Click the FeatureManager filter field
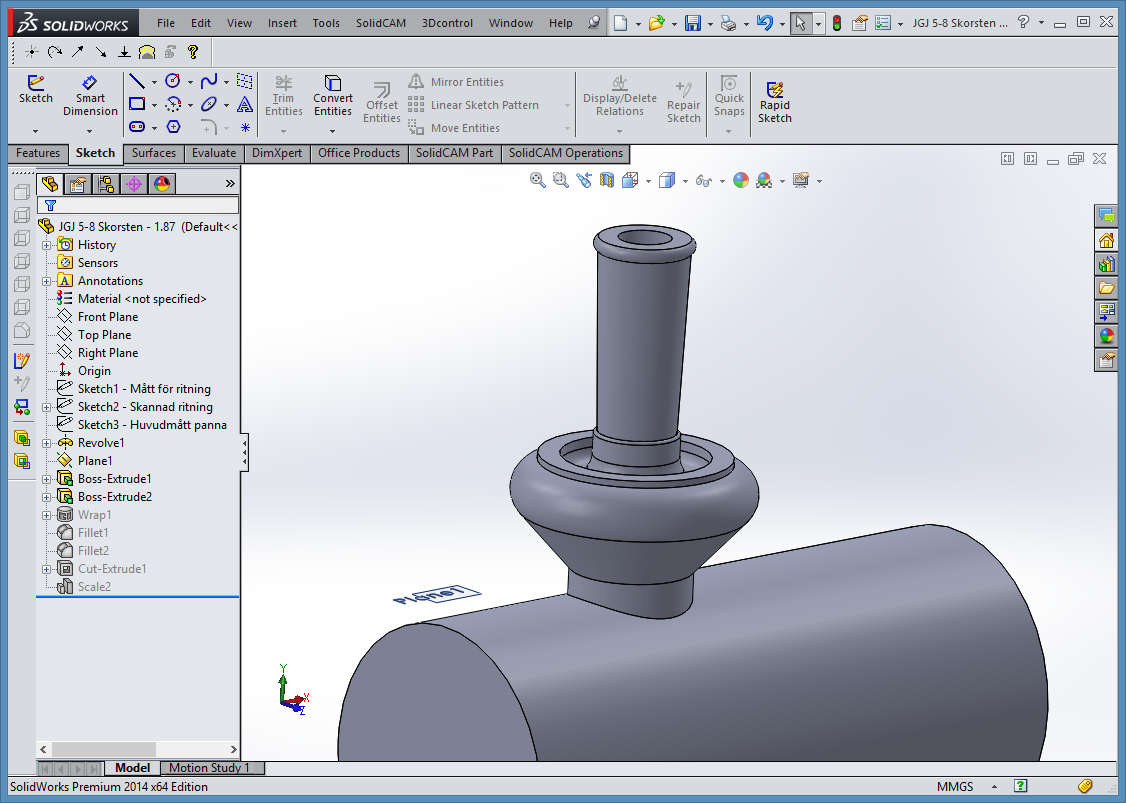 point(138,205)
